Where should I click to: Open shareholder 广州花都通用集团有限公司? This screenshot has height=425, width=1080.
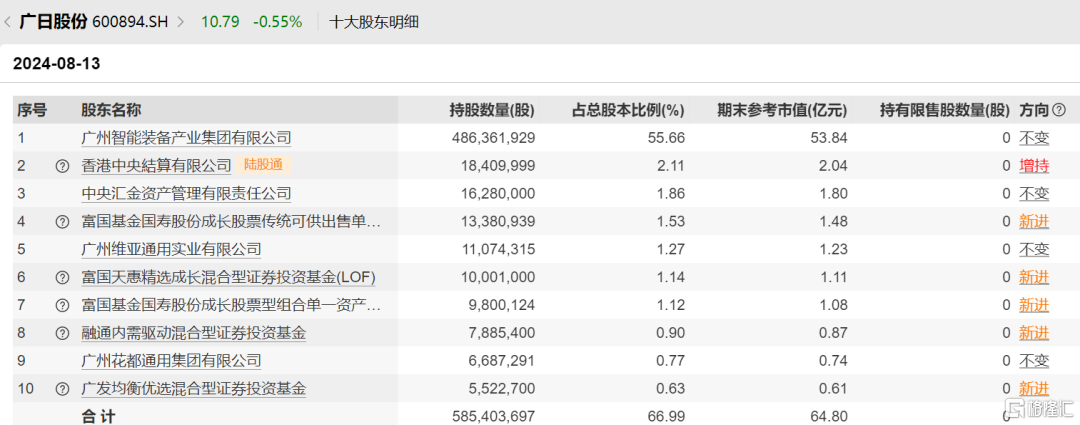click(x=172, y=360)
